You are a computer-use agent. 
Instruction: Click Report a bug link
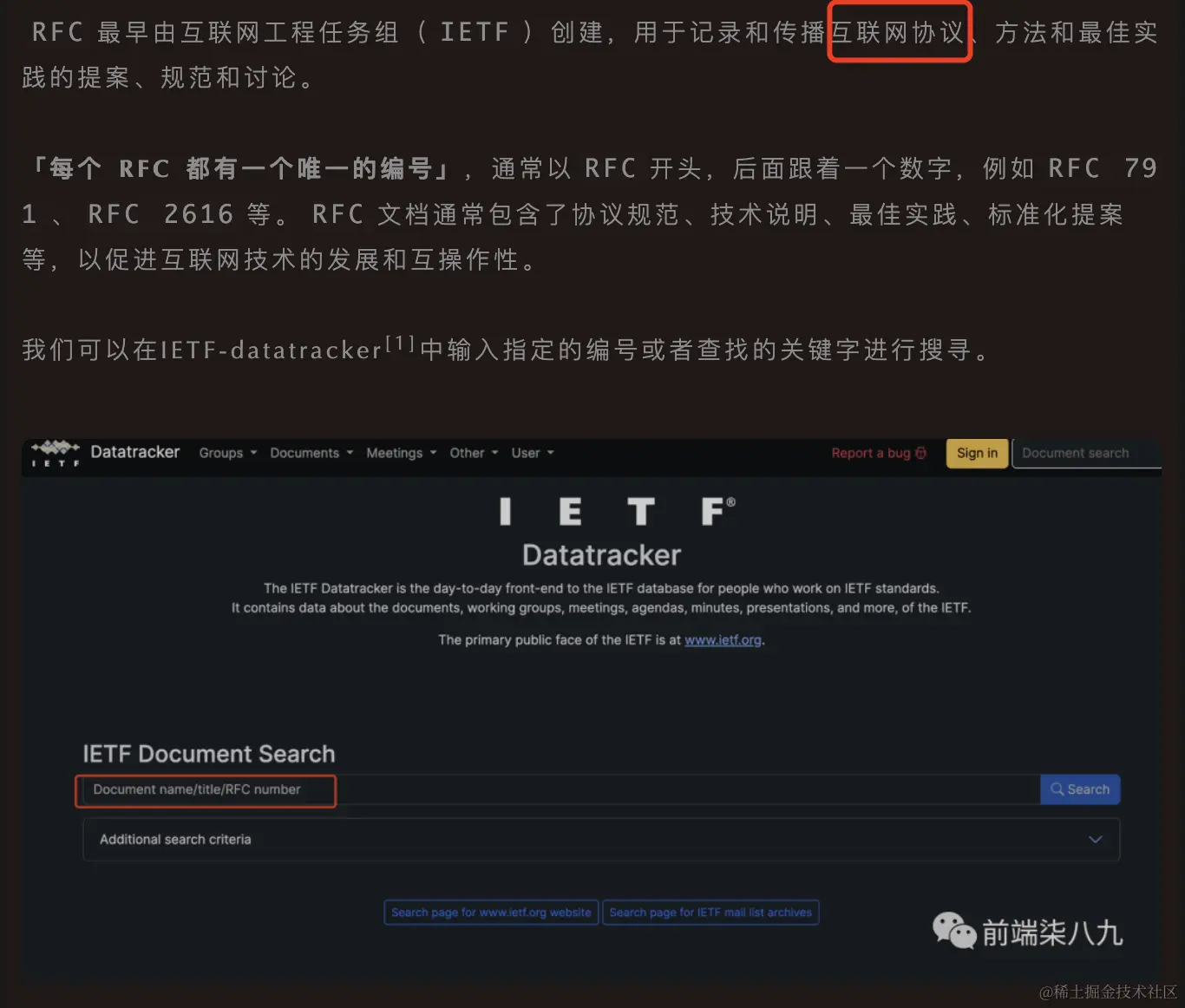pyautogui.click(x=871, y=453)
